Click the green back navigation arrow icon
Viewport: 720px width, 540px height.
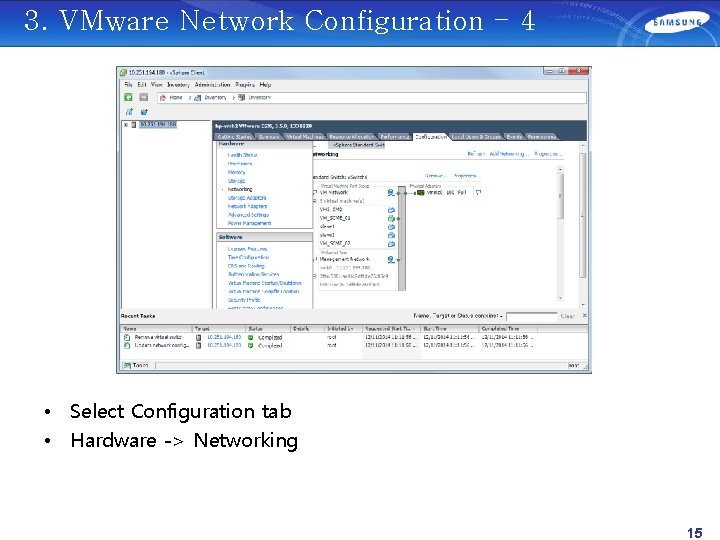coord(129,97)
